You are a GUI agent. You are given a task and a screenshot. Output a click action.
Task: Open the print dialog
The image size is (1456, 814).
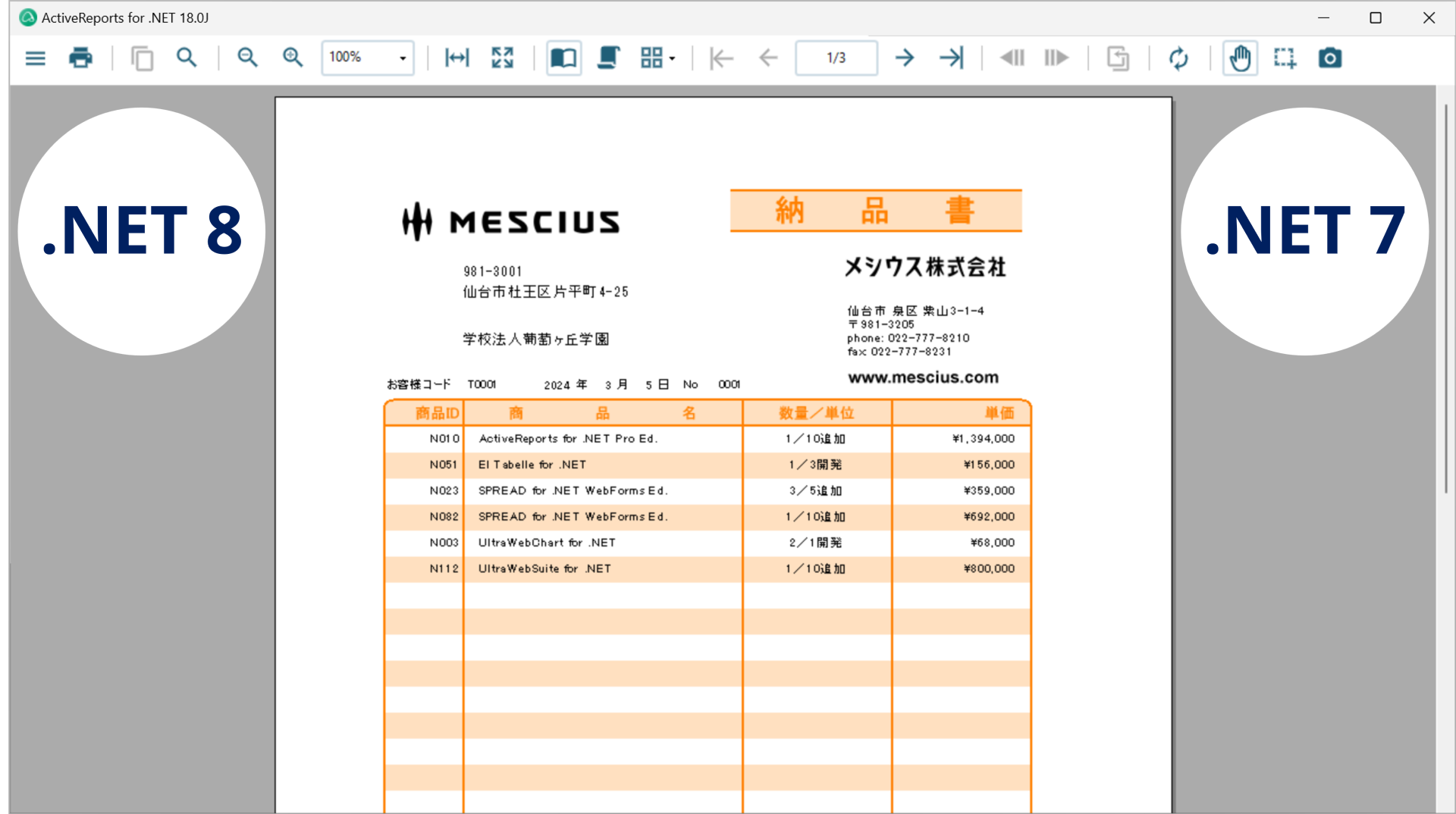tap(80, 58)
